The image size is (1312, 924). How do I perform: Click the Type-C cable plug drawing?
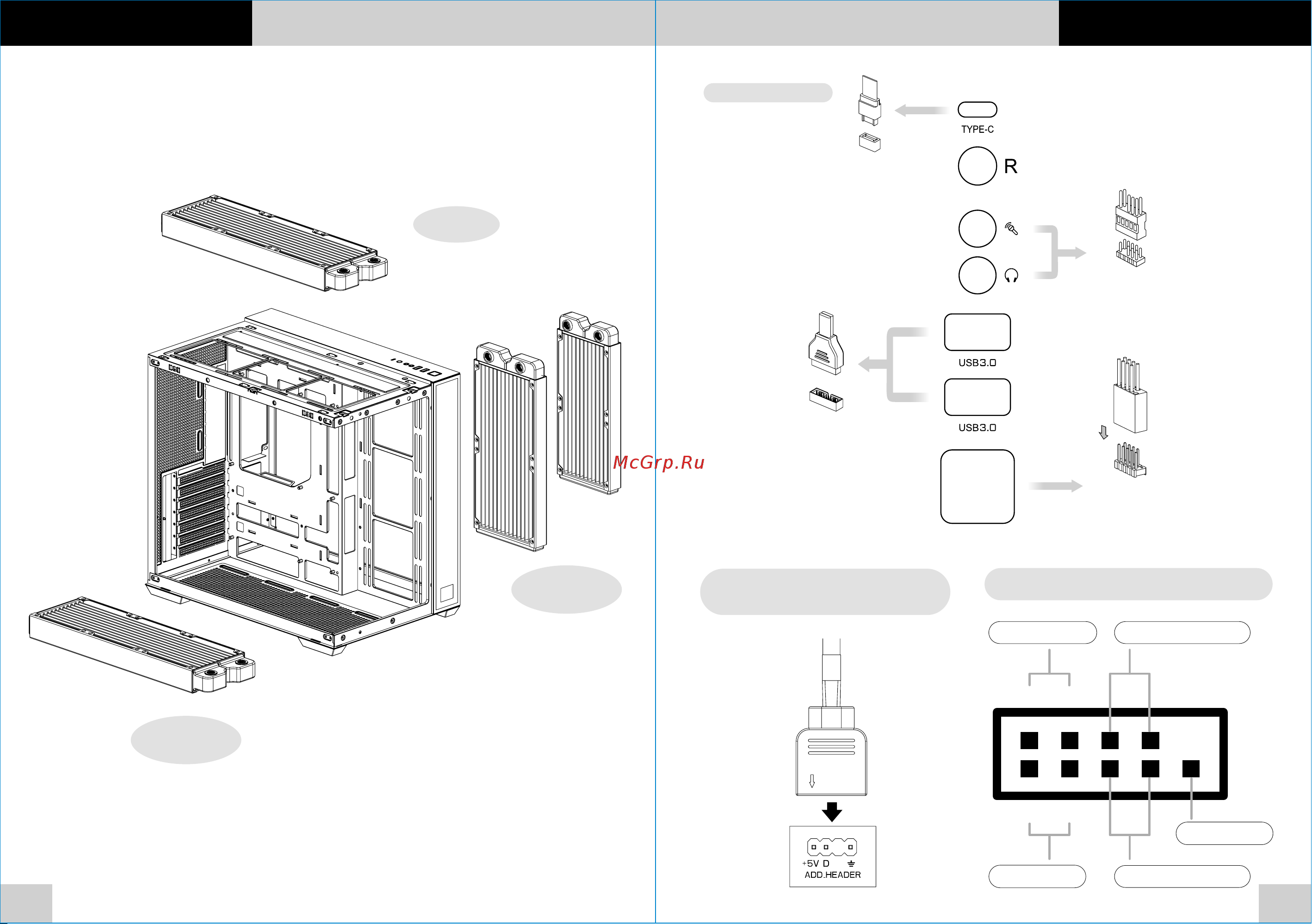pyautogui.click(x=870, y=100)
